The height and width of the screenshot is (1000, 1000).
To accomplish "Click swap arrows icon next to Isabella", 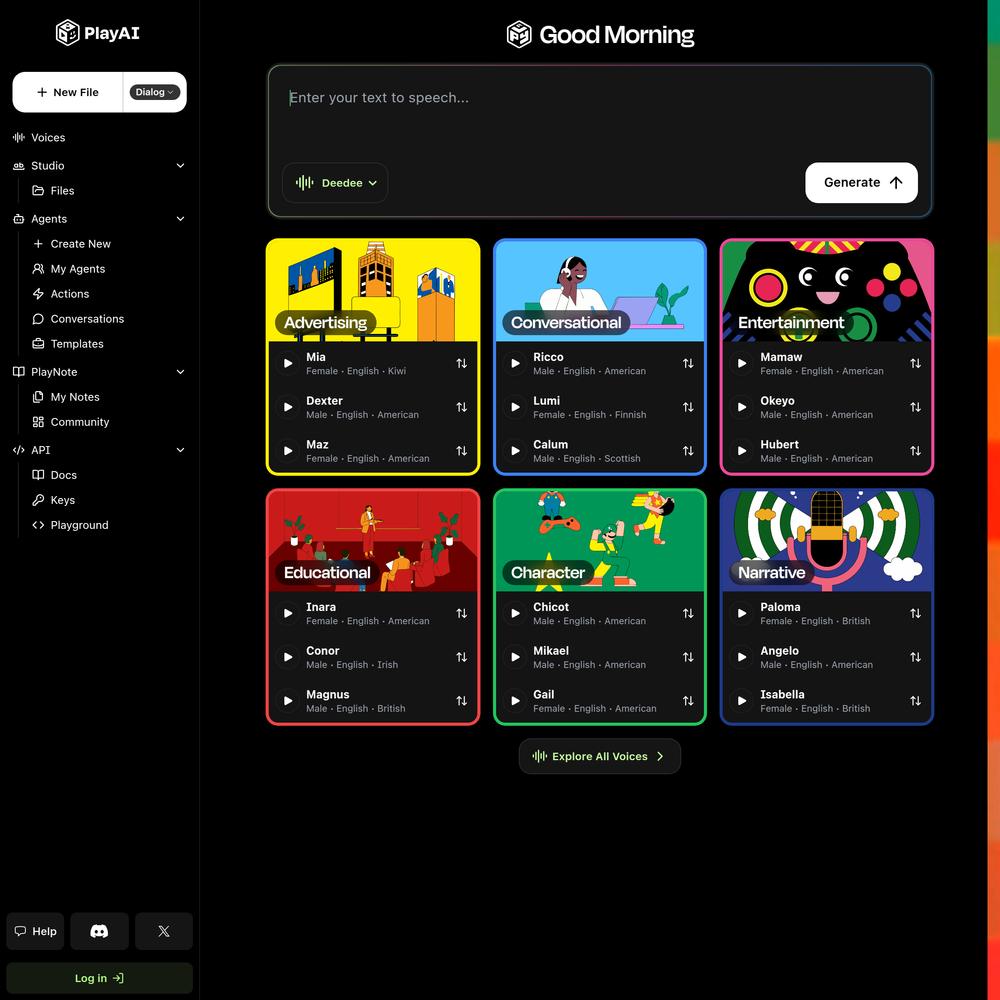I will click(x=915, y=701).
